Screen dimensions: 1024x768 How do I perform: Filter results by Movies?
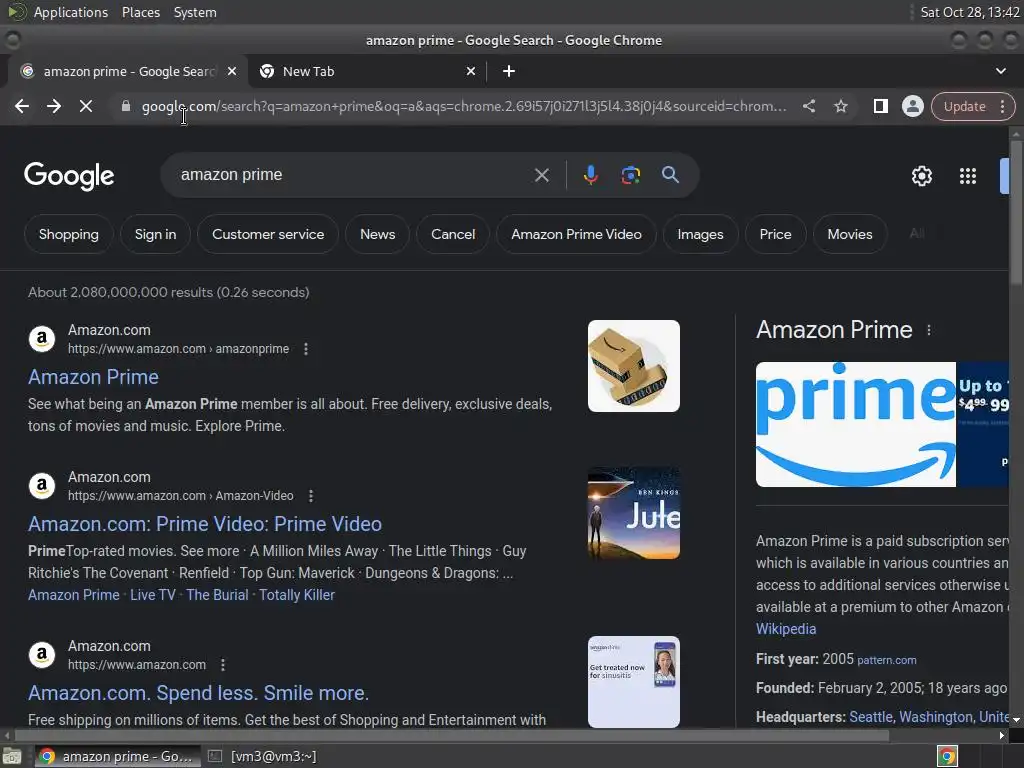[850, 234]
